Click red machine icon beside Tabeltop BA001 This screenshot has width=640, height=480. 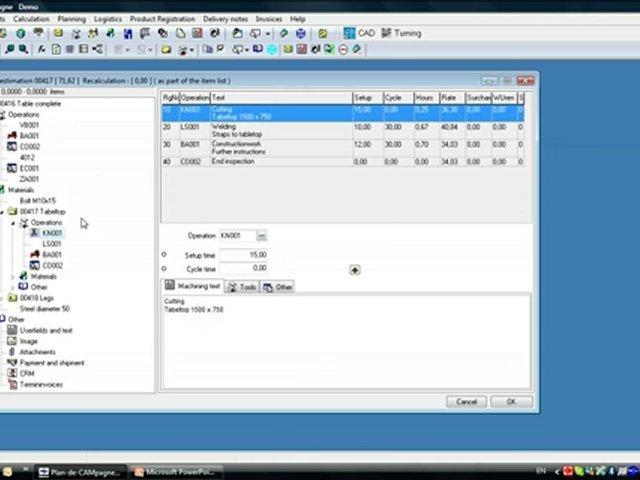(x=35, y=254)
